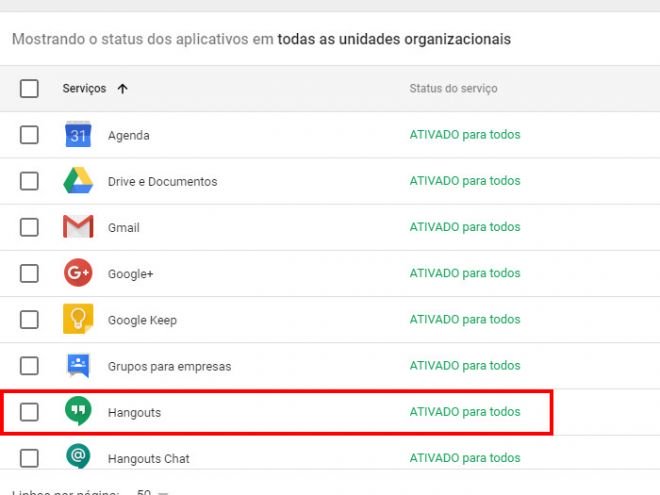Select the Google+ red icon

click(x=78, y=273)
